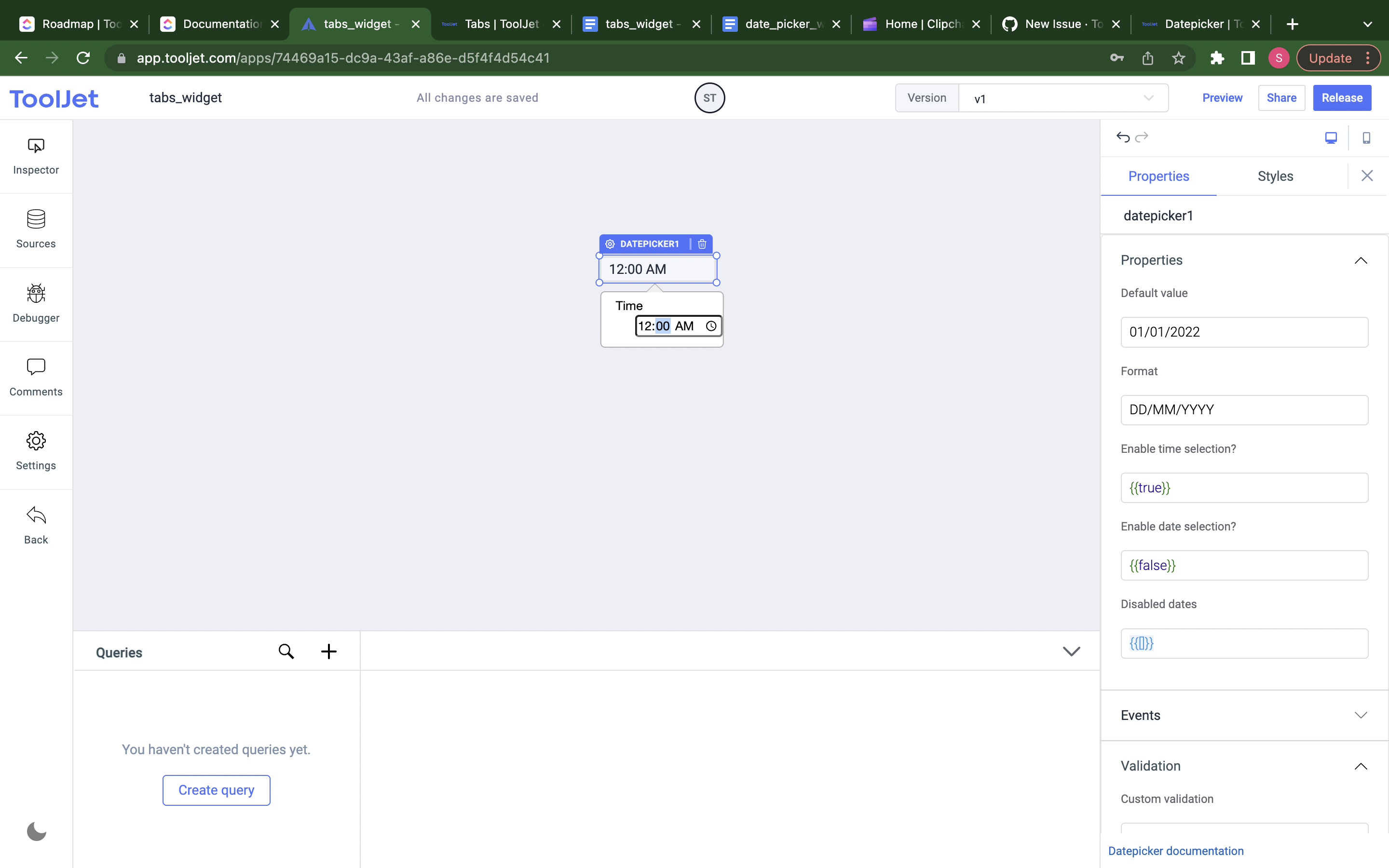
Task: Open the Version v1 dropdown
Action: pyautogui.click(x=1063, y=98)
